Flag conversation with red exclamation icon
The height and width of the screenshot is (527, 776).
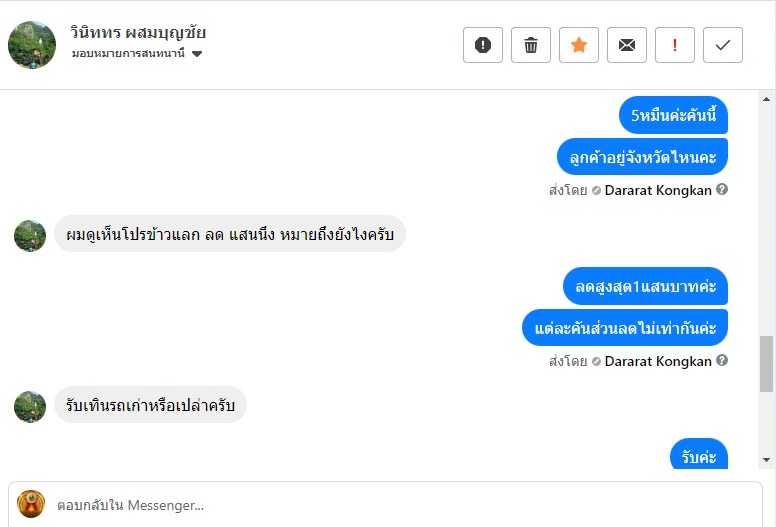point(675,45)
